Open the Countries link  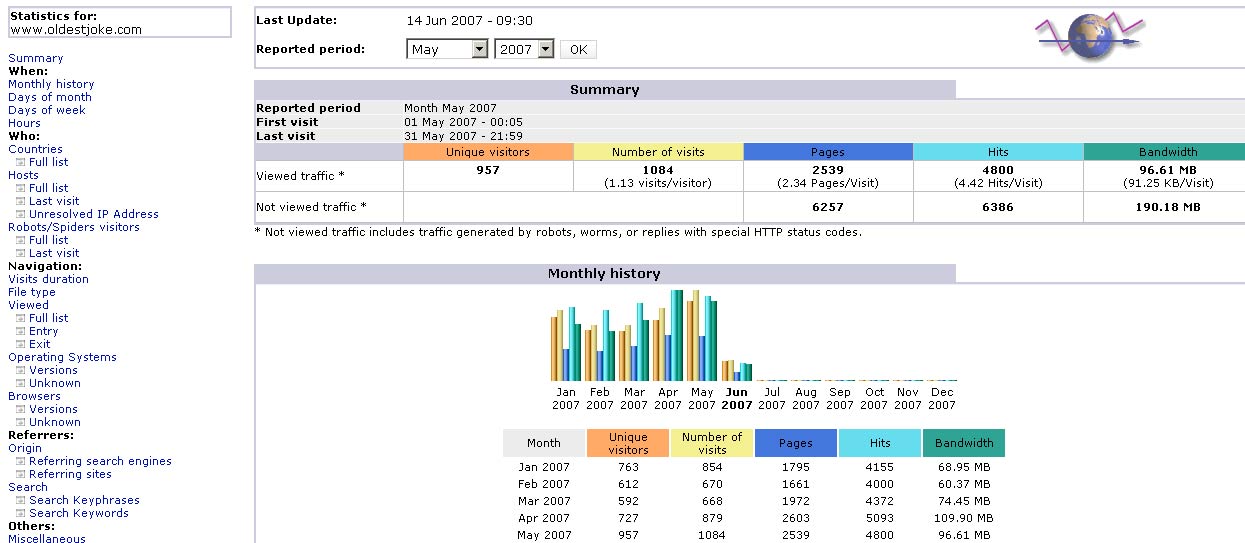pyautogui.click(x=35, y=149)
